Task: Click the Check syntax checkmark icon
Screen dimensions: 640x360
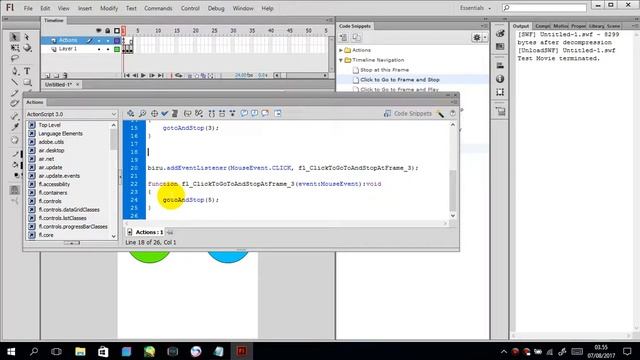Action: click(164, 113)
